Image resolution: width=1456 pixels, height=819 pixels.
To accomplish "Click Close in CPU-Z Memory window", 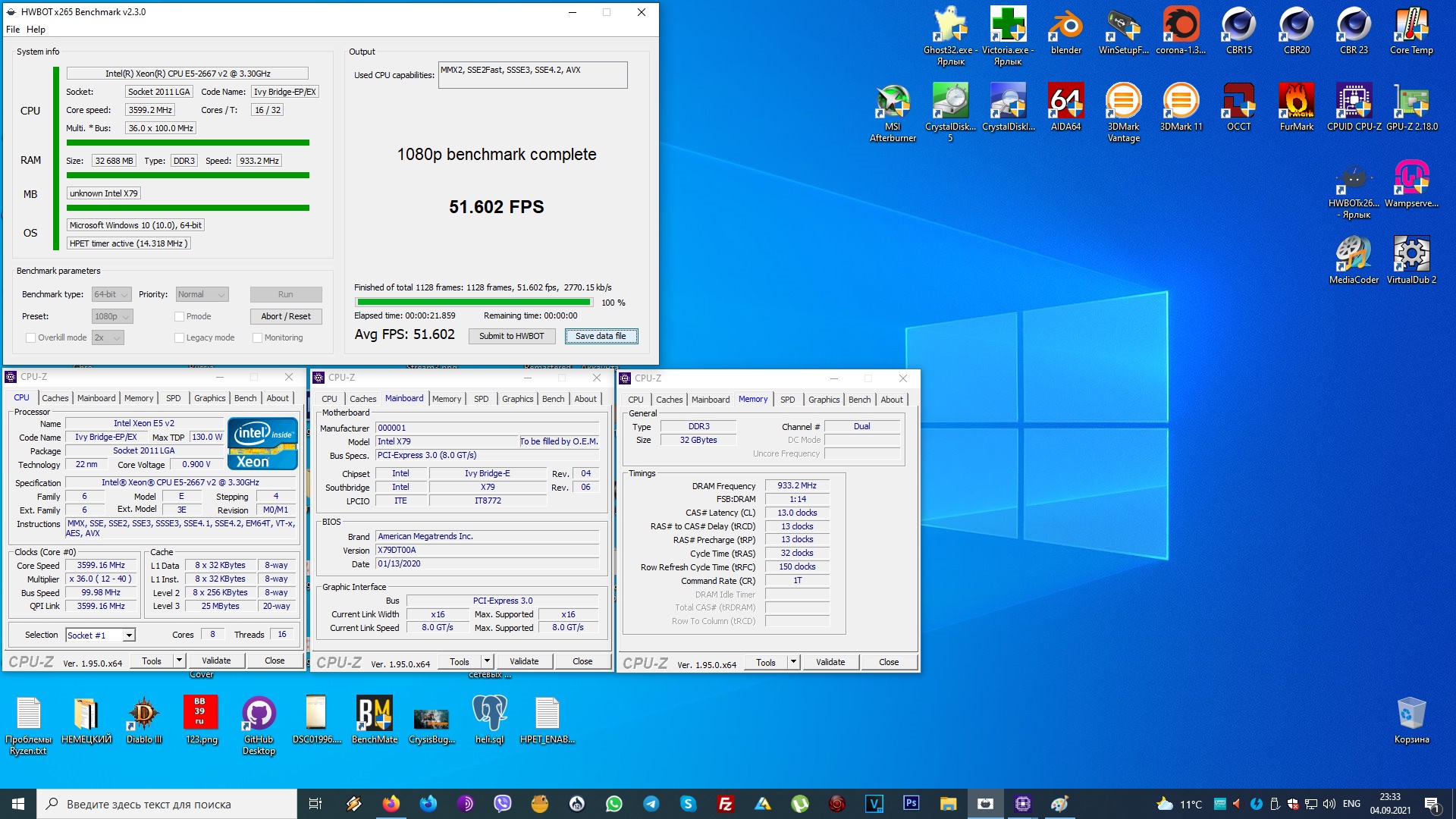I will [889, 662].
